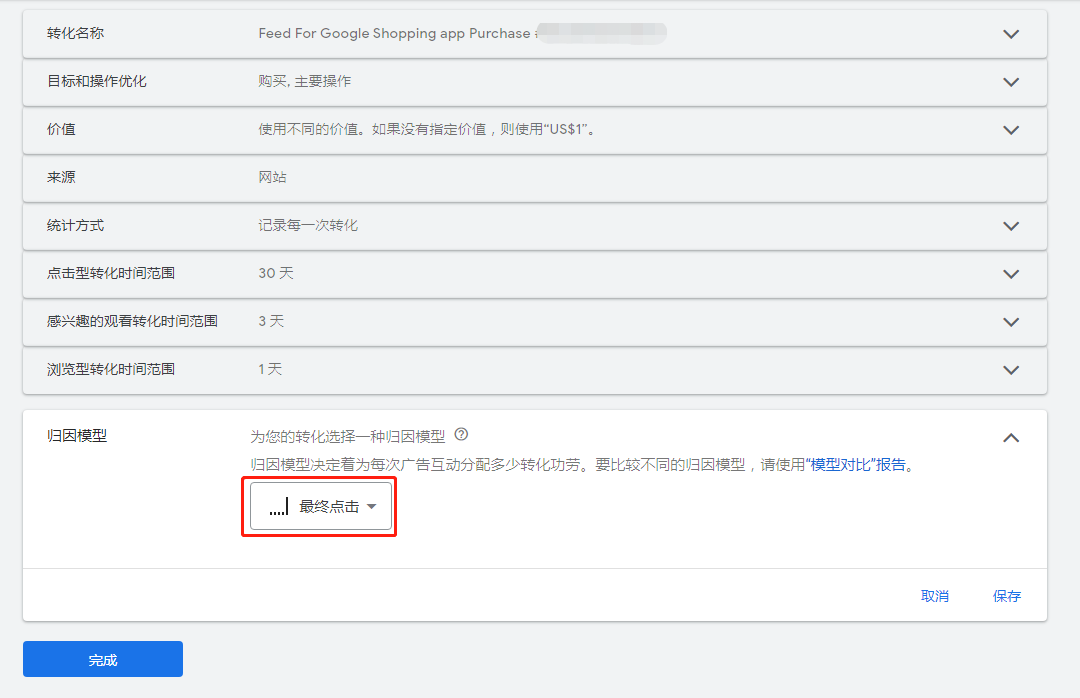Viewport: 1080px width, 698px height.
Task: Open the 最终点击 attribution model dropdown
Action: click(x=321, y=506)
